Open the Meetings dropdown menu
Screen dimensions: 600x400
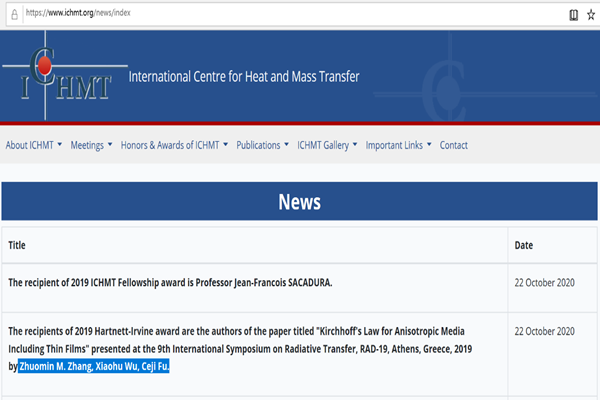coord(91,145)
